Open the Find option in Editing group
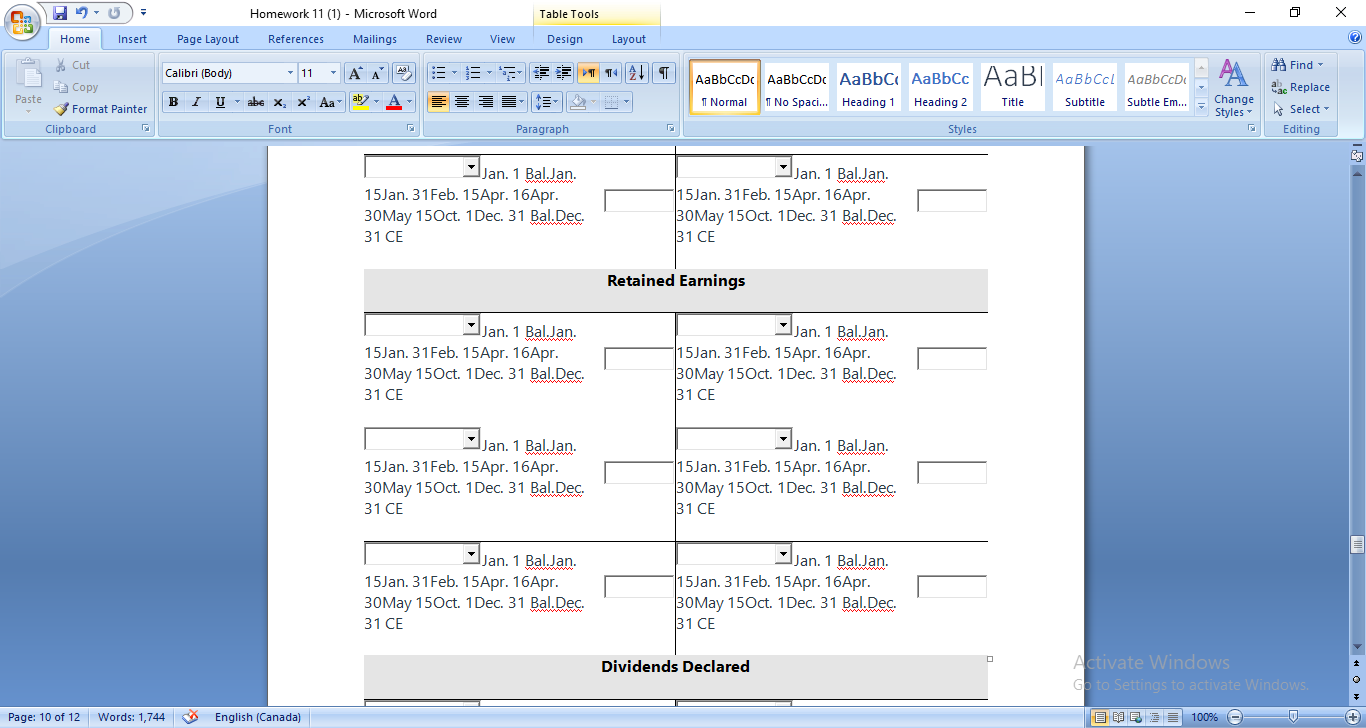Viewport: 1366px width, 728px height. (x=1298, y=65)
